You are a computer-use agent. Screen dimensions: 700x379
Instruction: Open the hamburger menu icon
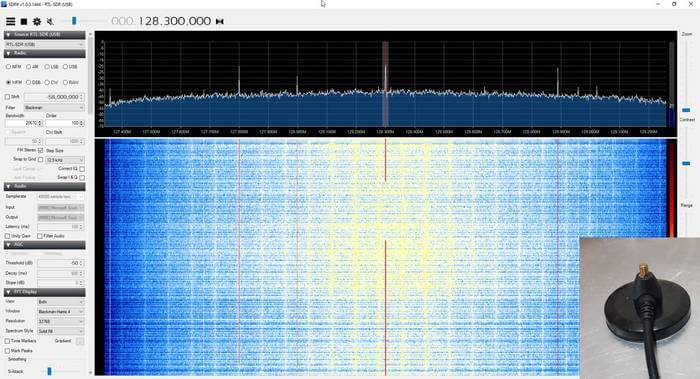click(10, 21)
